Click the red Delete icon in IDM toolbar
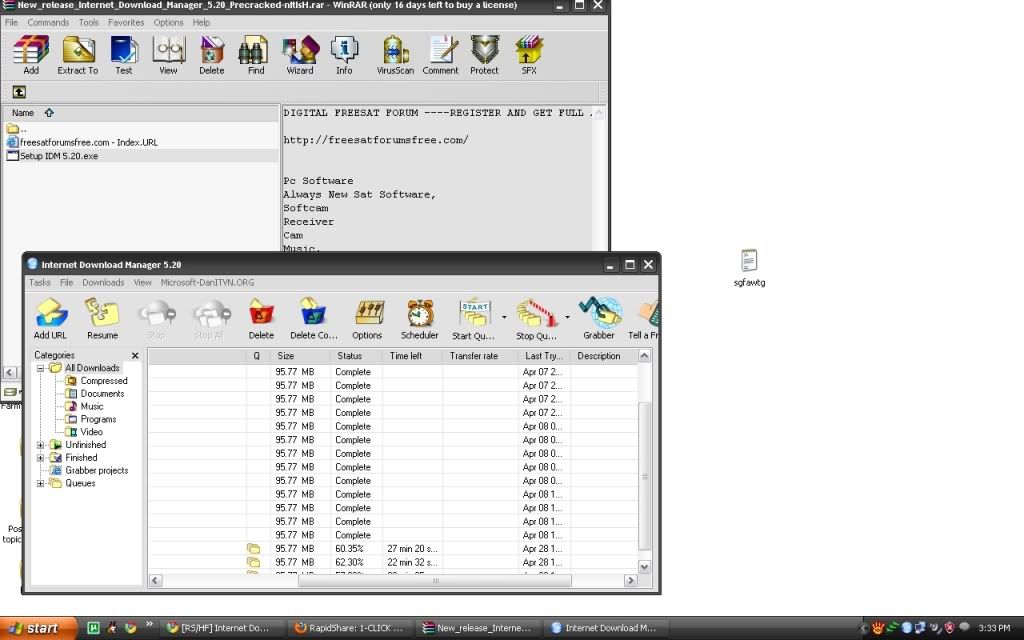This screenshot has height=640, width=1024. pos(261,319)
